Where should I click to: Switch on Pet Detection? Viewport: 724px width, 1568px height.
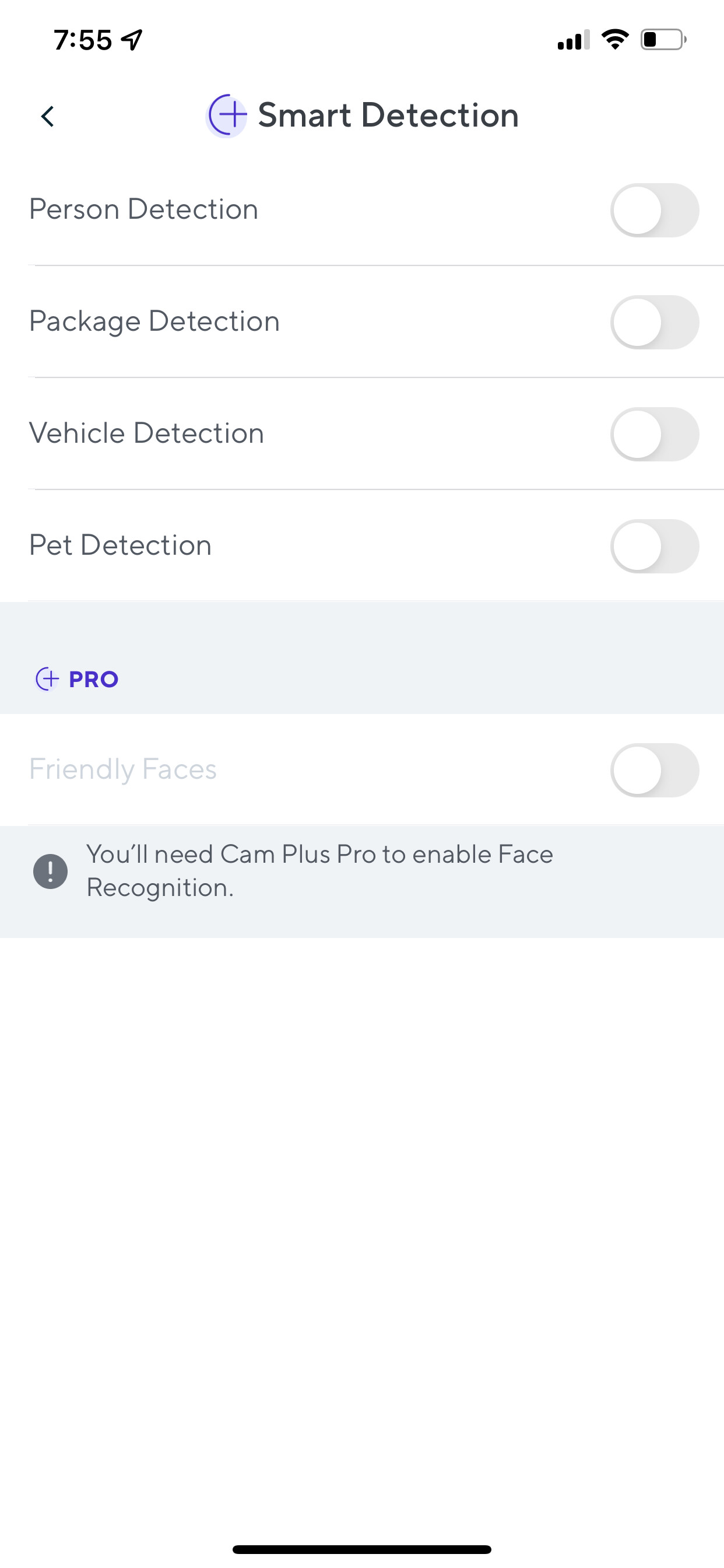tap(654, 546)
